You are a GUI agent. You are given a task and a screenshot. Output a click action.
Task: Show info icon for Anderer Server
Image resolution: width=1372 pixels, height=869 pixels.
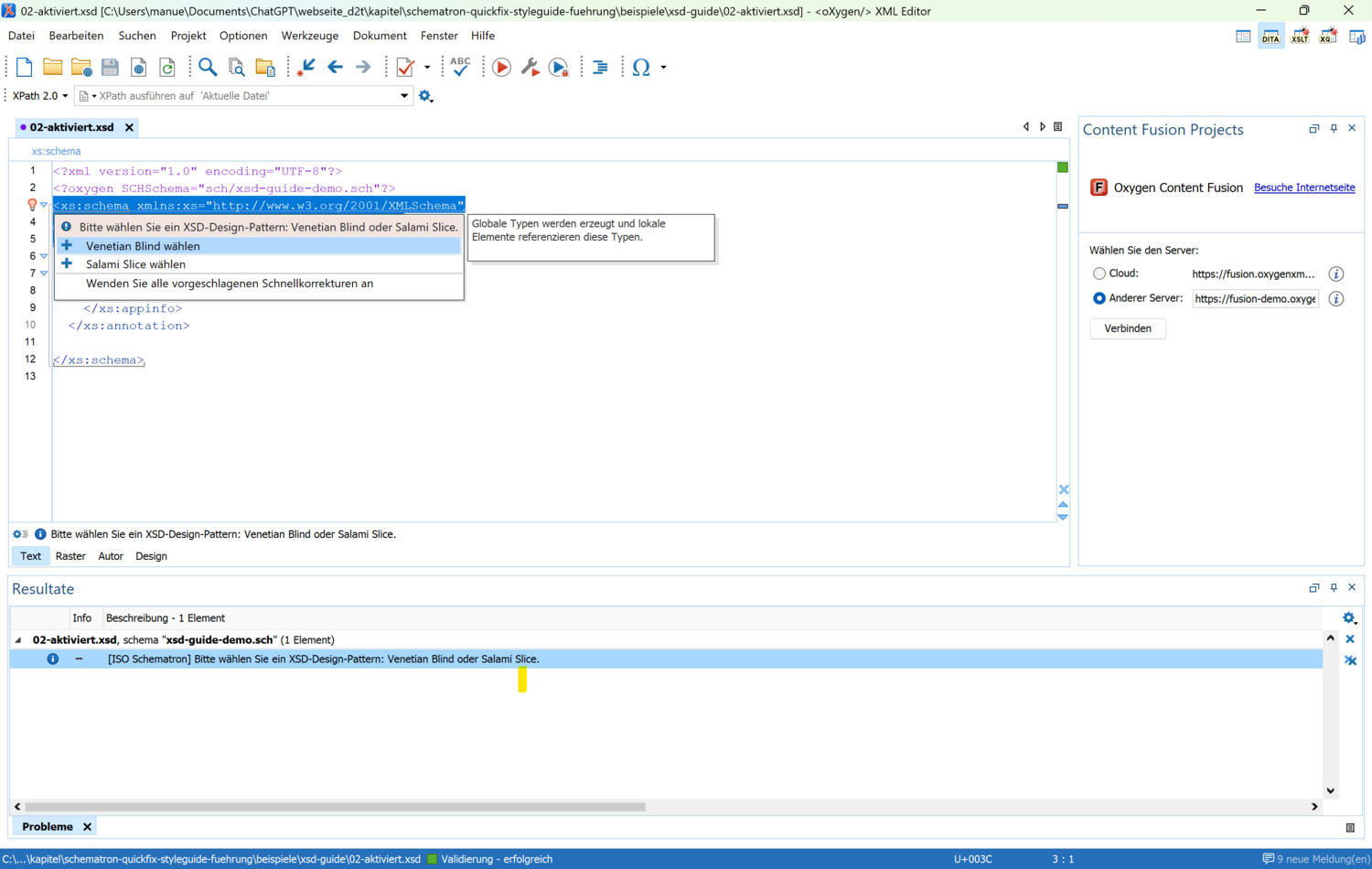pyautogui.click(x=1336, y=299)
